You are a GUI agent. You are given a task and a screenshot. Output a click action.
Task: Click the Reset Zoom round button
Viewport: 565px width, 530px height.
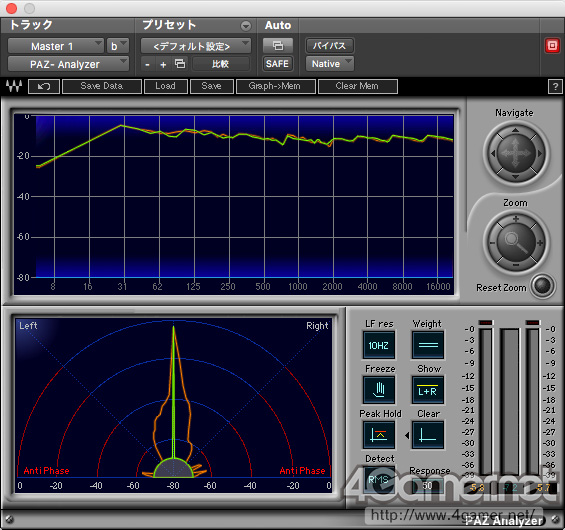543,286
